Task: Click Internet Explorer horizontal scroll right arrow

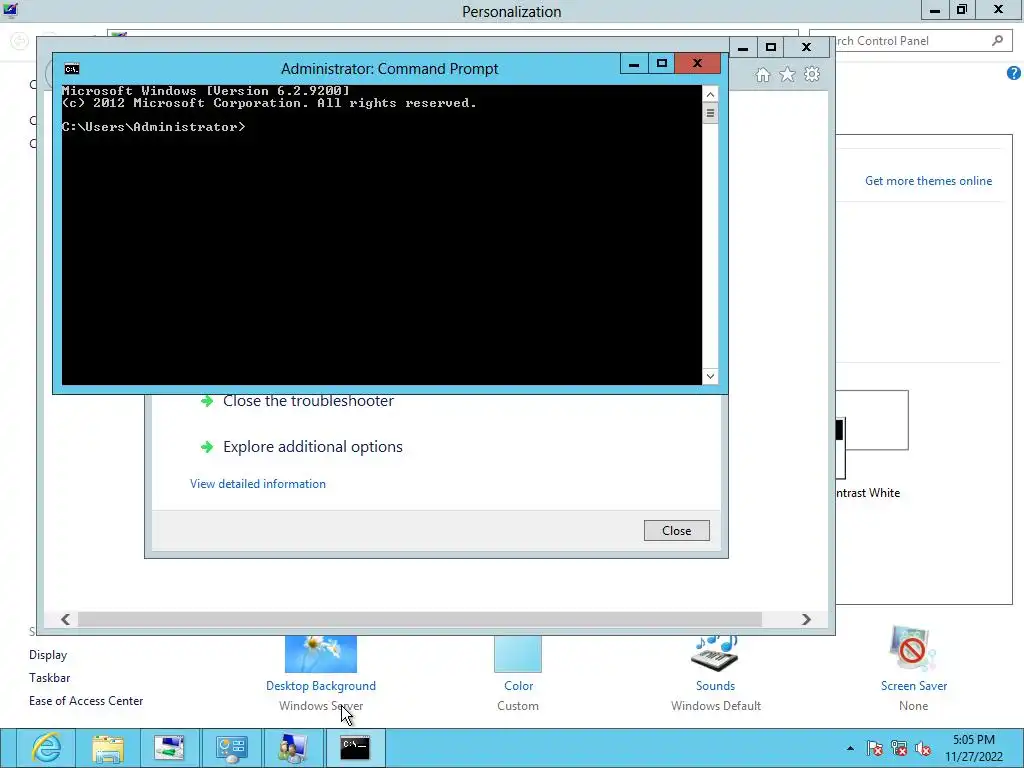Action: 806,619
